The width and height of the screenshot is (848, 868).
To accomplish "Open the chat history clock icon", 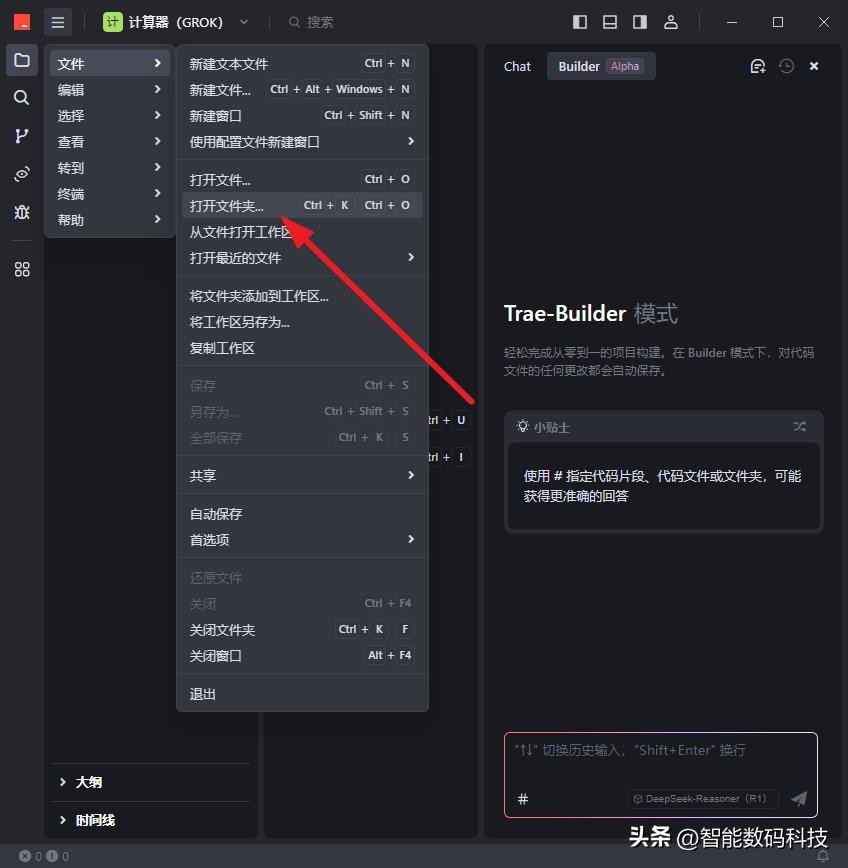I will click(x=786, y=65).
